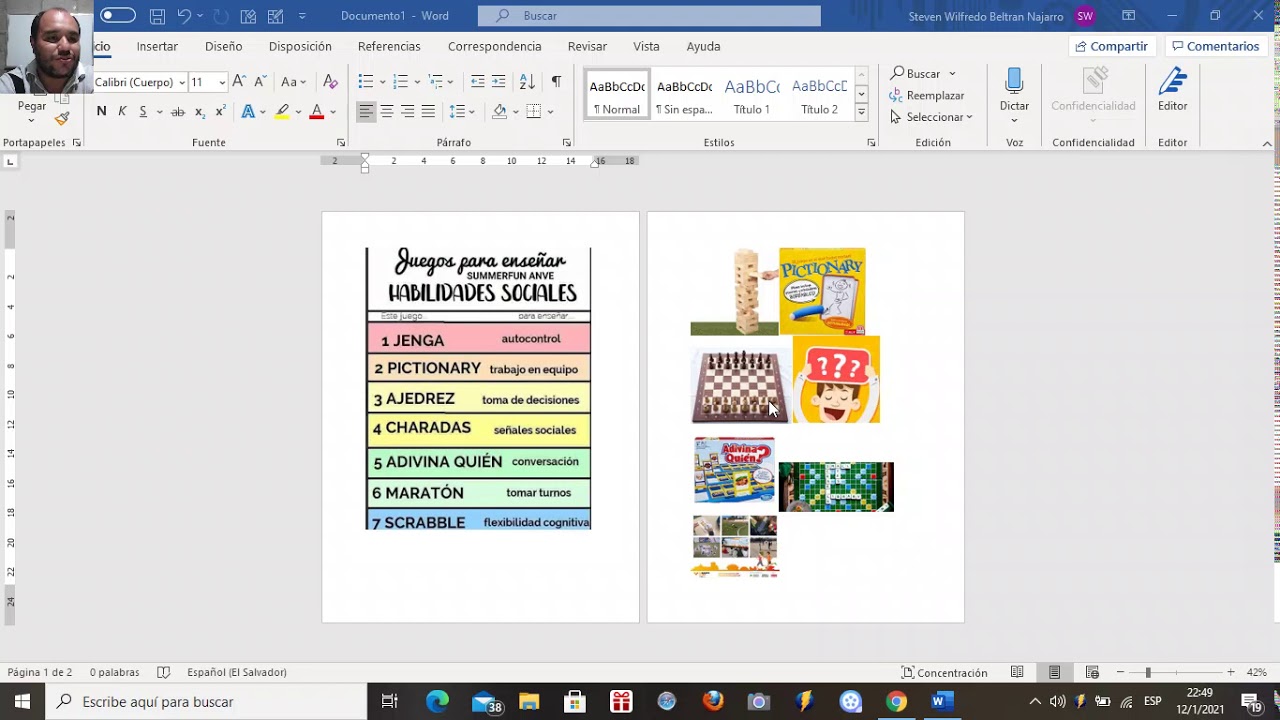This screenshot has height=720, width=1280.
Task: Open the Insertar ribbon tab
Action: click(157, 46)
